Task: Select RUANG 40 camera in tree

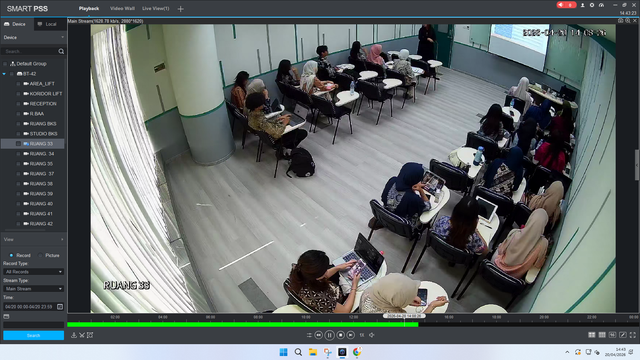Action: tap(41, 204)
